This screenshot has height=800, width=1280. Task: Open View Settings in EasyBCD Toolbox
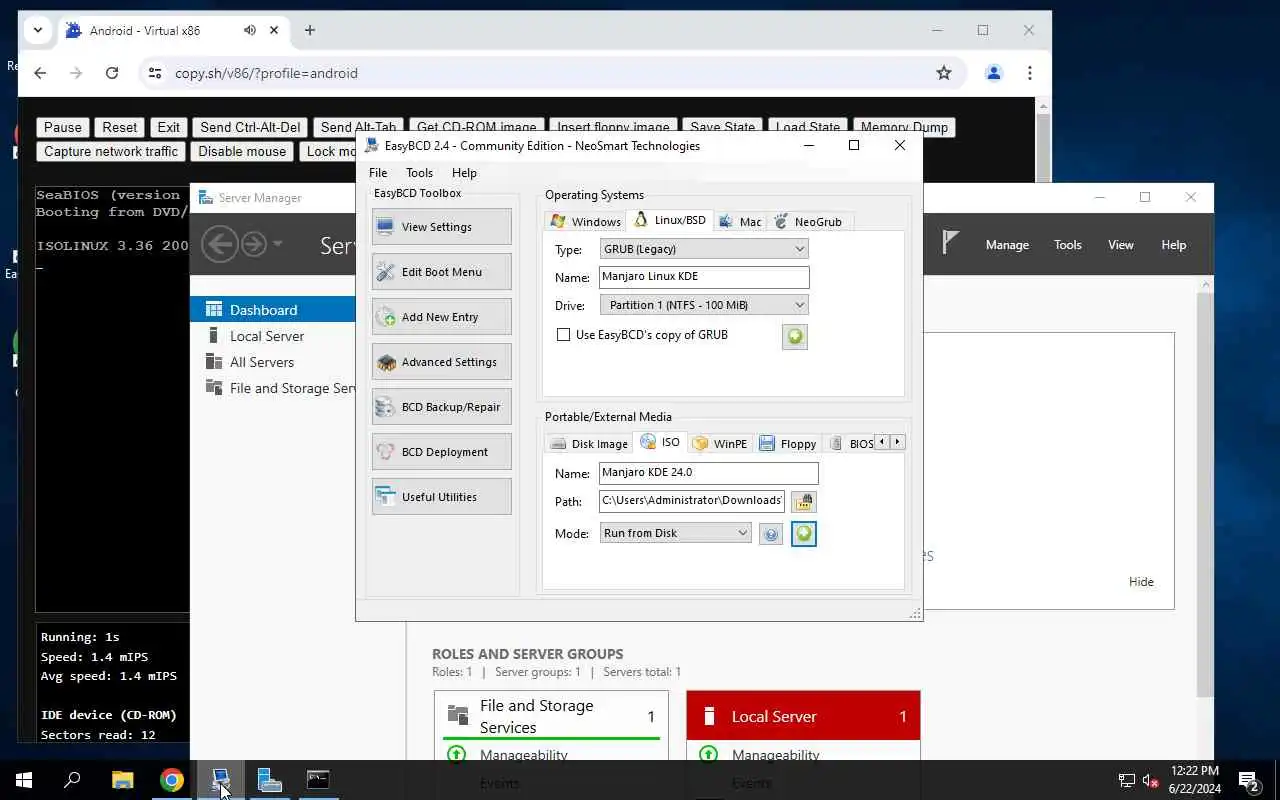pyautogui.click(x=441, y=227)
